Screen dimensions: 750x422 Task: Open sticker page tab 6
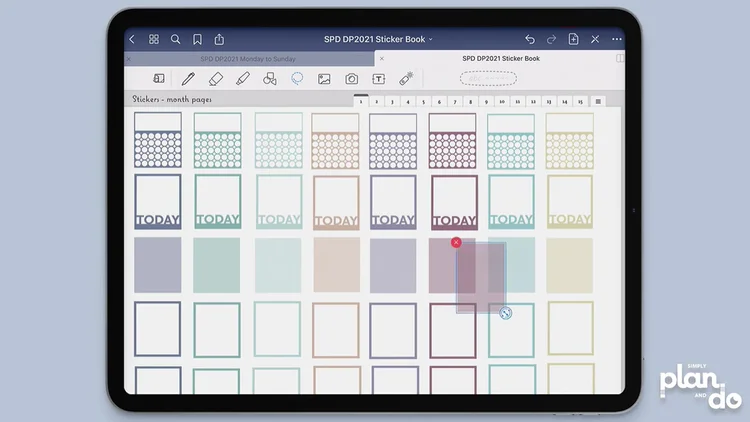pyautogui.click(x=439, y=101)
